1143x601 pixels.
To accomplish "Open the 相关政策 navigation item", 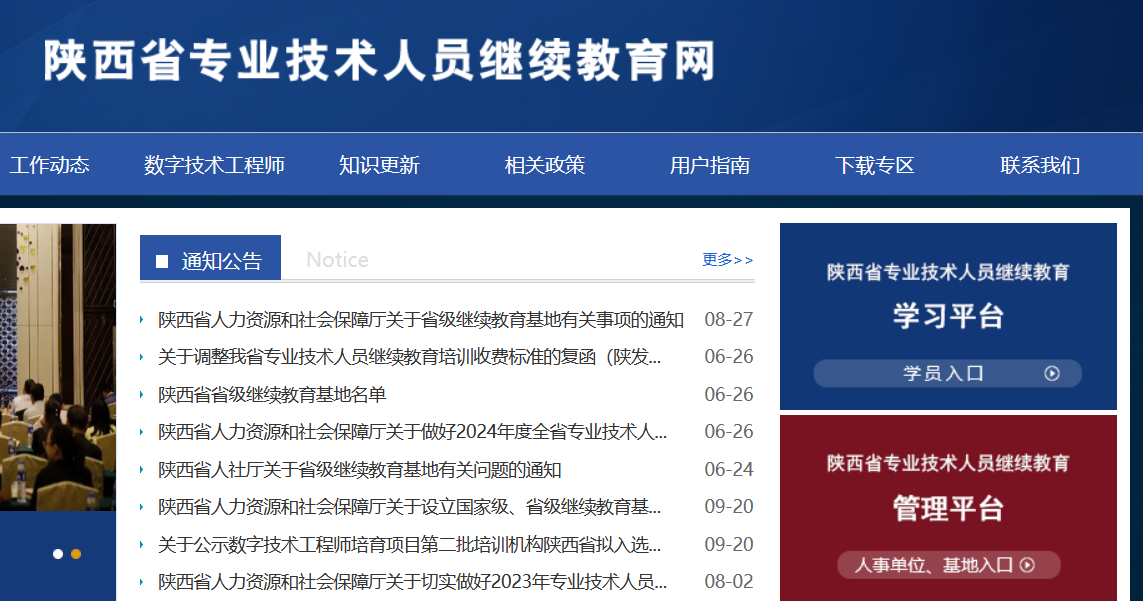I will click(545, 166).
